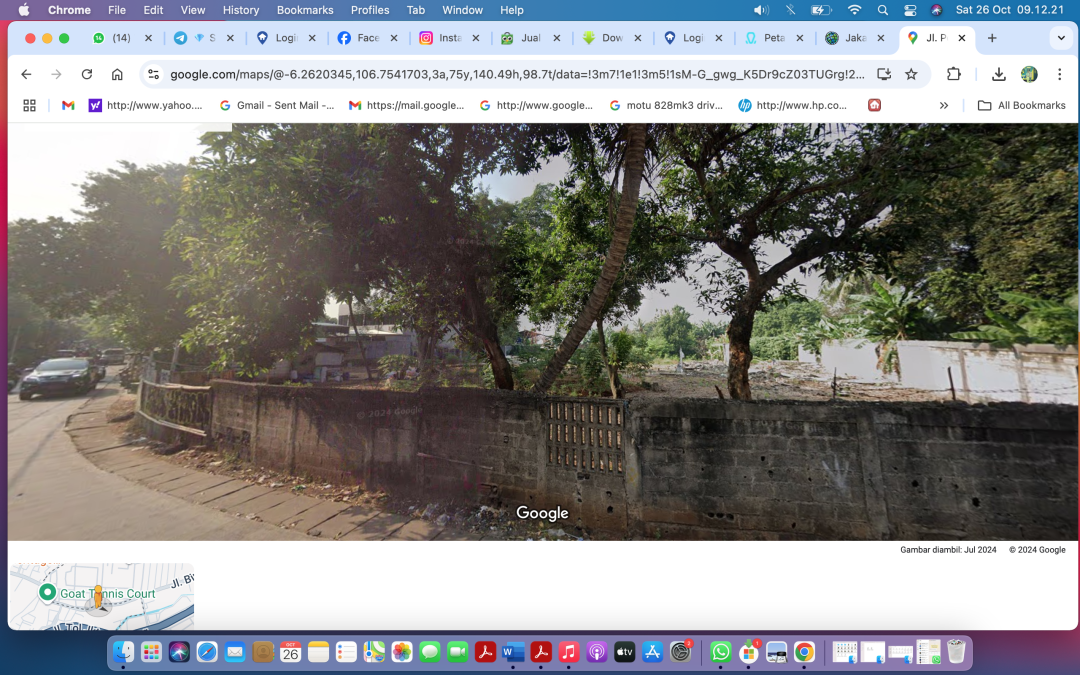This screenshot has height=675, width=1080.
Task: Open the Chrome Extensions puzzle icon
Action: coord(953,74)
